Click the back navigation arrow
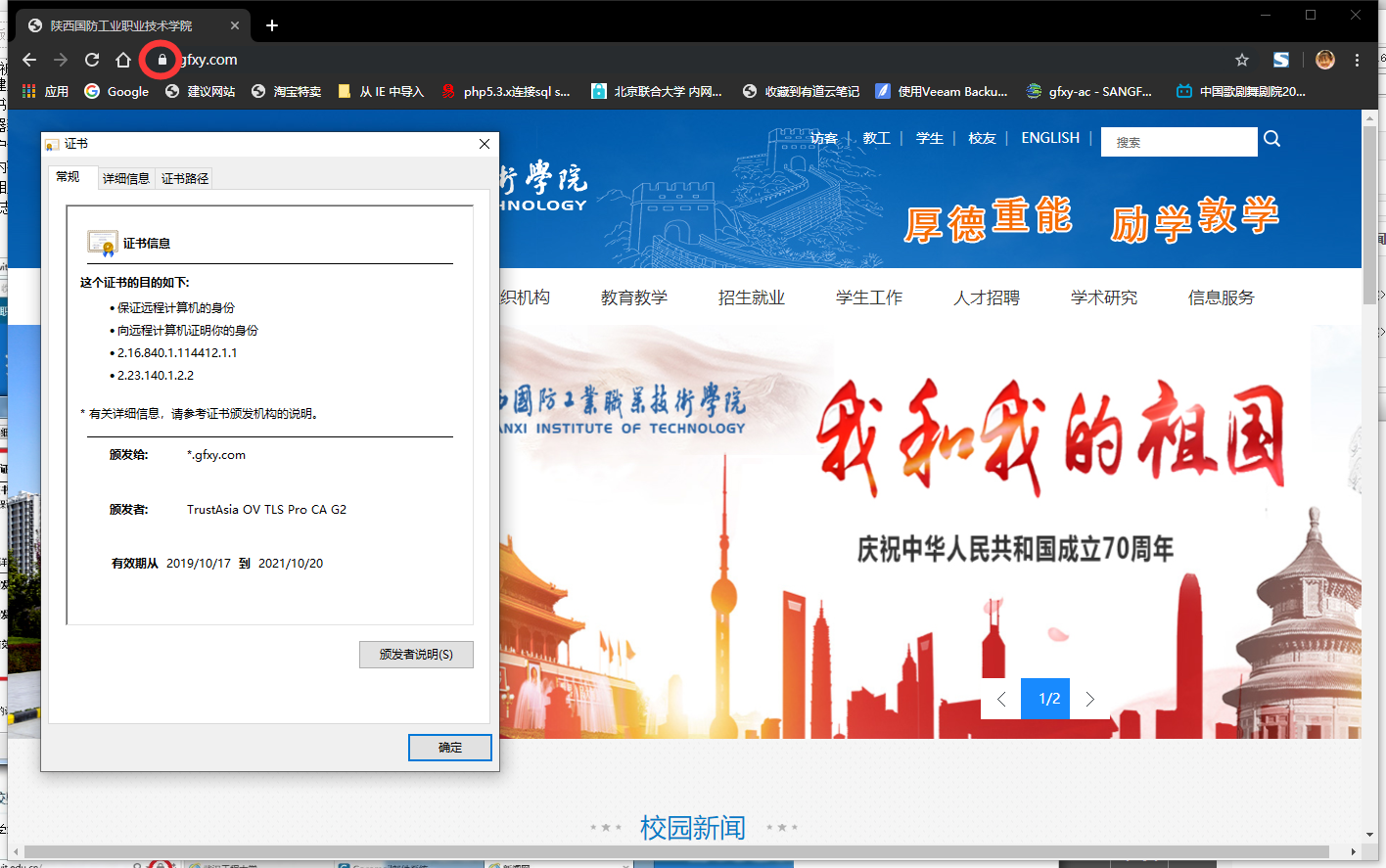 point(29,60)
